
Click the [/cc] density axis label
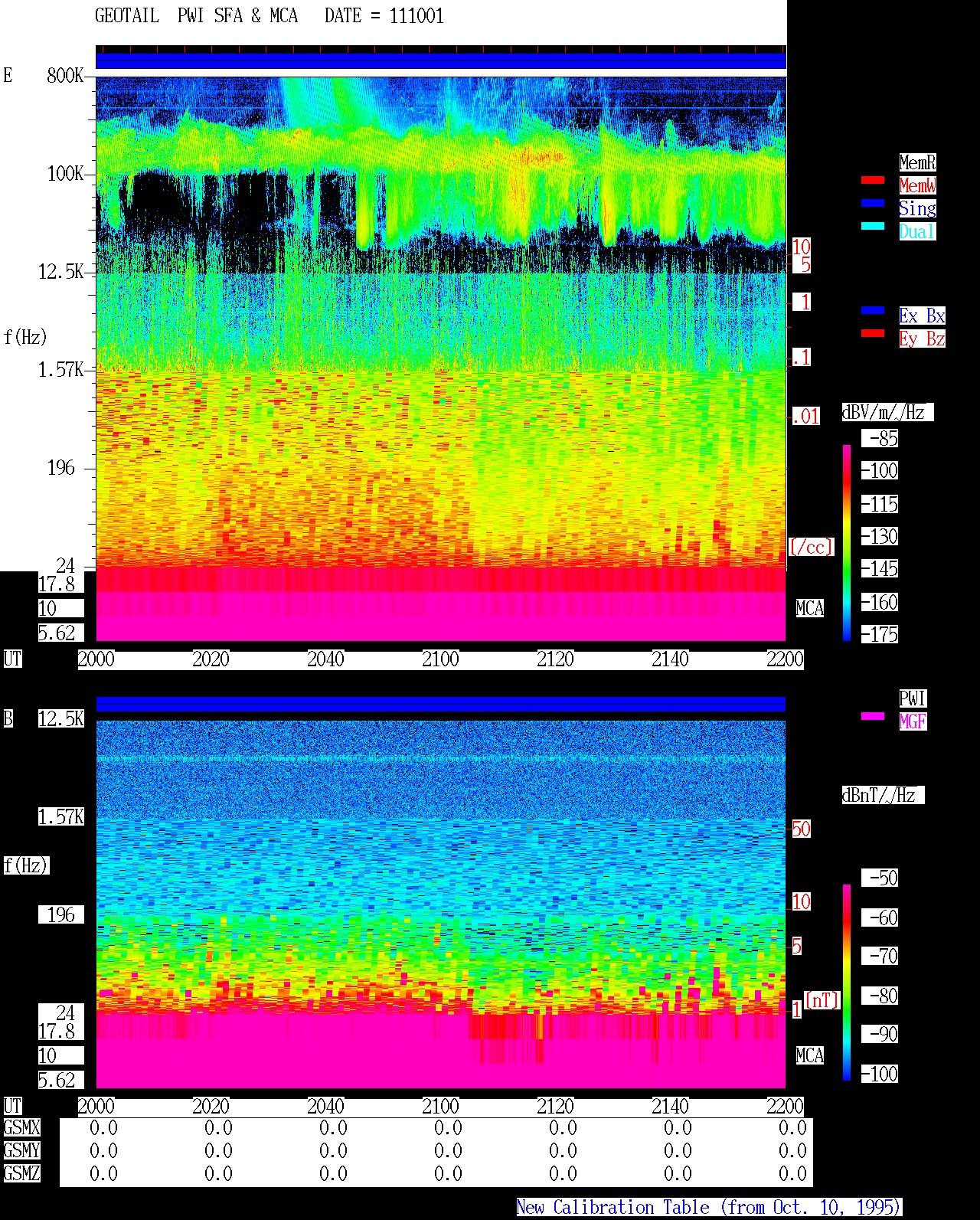pyautogui.click(x=811, y=547)
